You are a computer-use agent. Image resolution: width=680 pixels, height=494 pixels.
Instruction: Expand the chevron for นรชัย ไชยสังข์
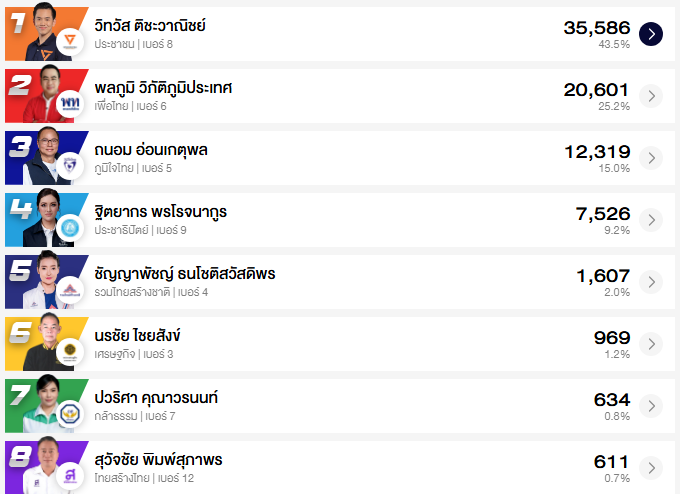[651, 343]
